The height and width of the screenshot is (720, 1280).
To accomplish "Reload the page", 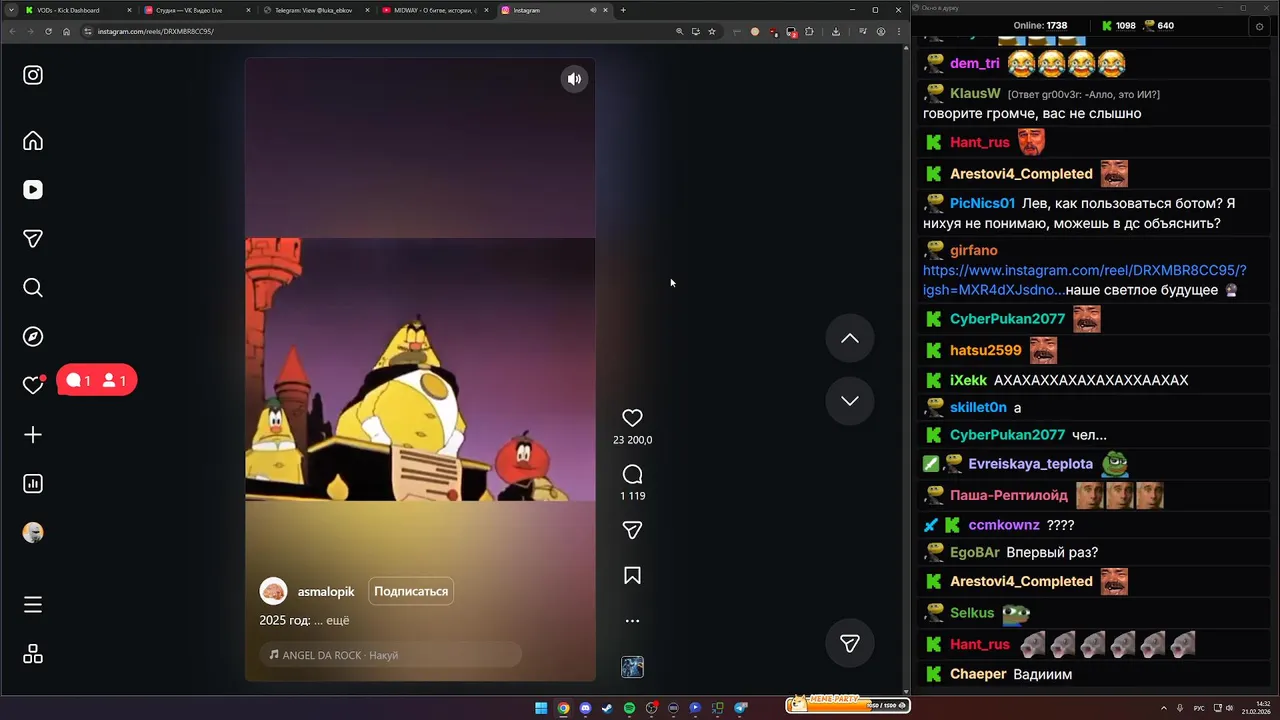I will coord(48,31).
